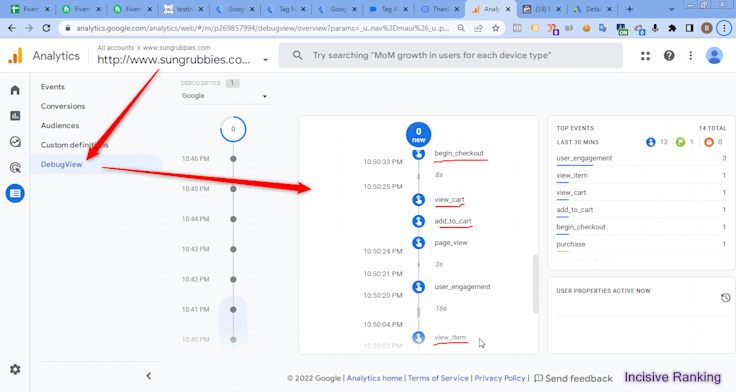The width and height of the screenshot is (736, 392).
Task: Open the Advertising icon in left rail
Action: click(15, 168)
